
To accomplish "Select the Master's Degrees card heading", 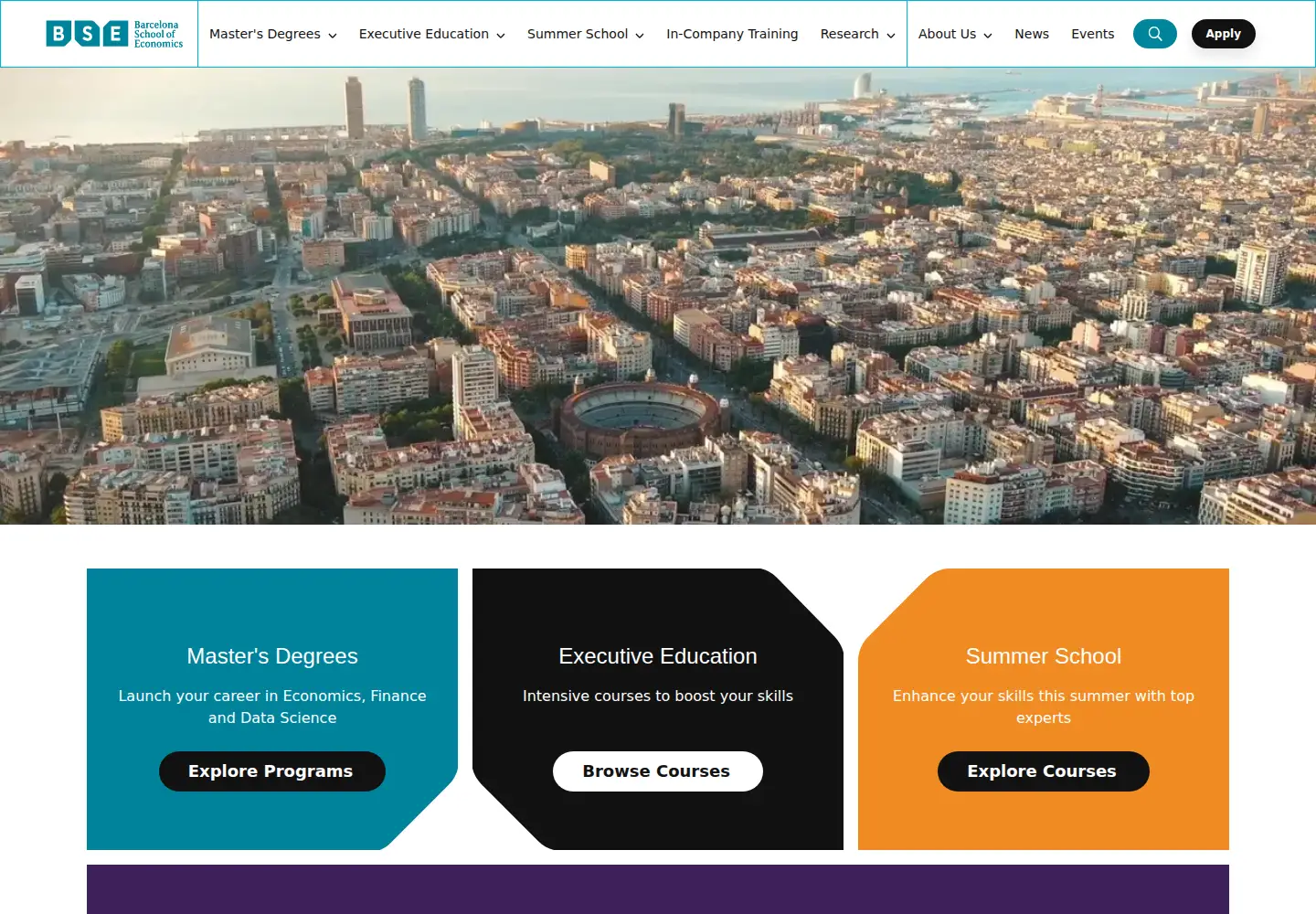I will point(272,656).
